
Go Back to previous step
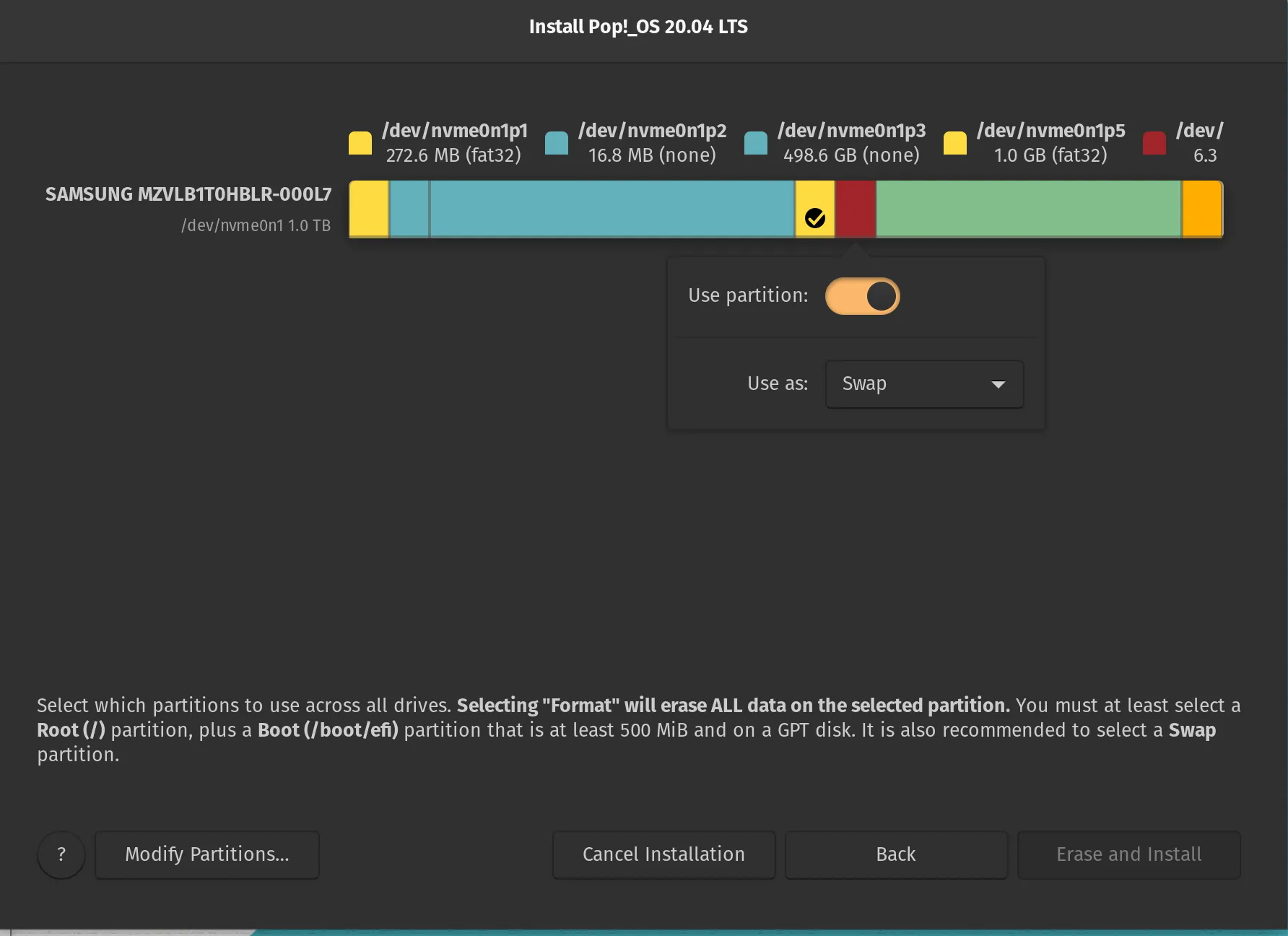tap(896, 854)
